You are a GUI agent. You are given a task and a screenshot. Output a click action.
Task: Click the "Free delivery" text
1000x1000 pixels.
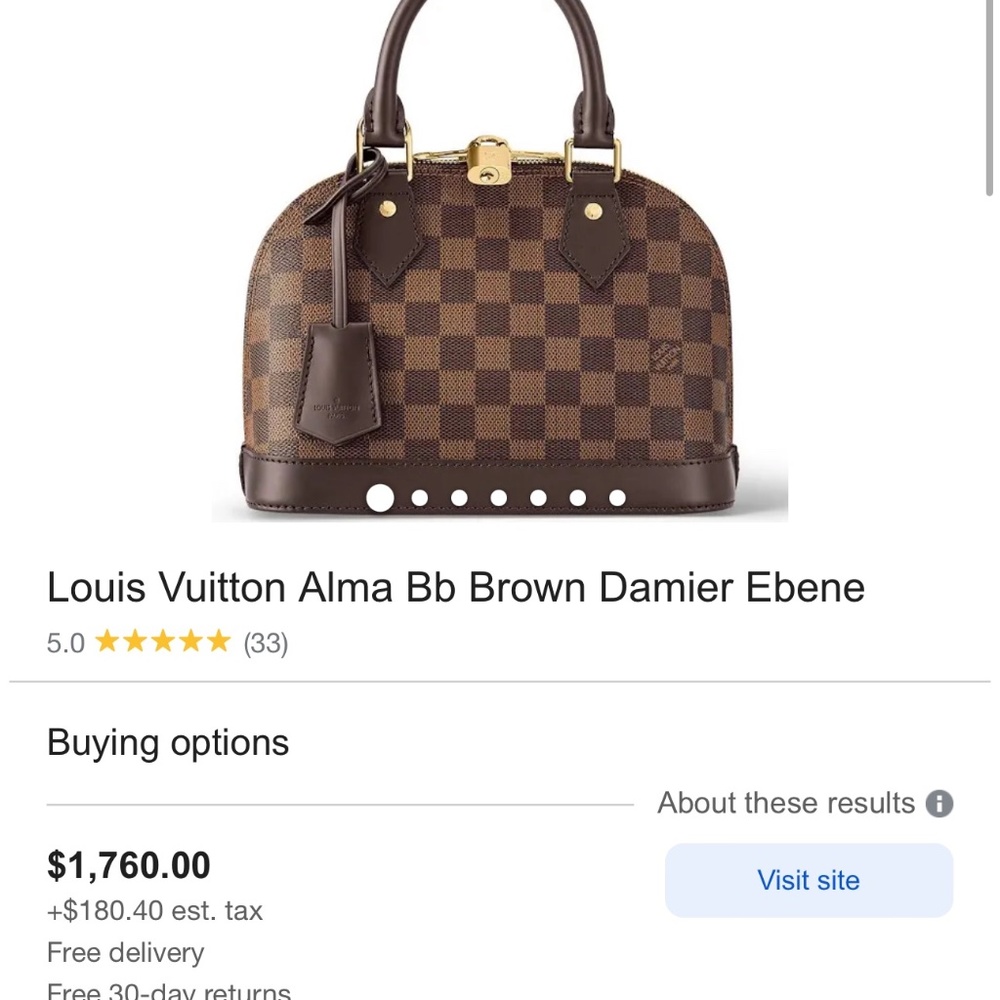pyautogui.click(x=125, y=952)
